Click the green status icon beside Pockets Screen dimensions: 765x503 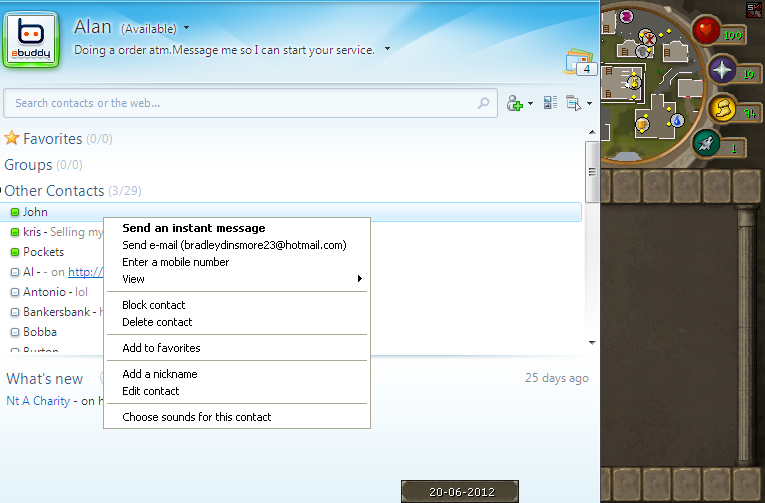coord(15,252)
